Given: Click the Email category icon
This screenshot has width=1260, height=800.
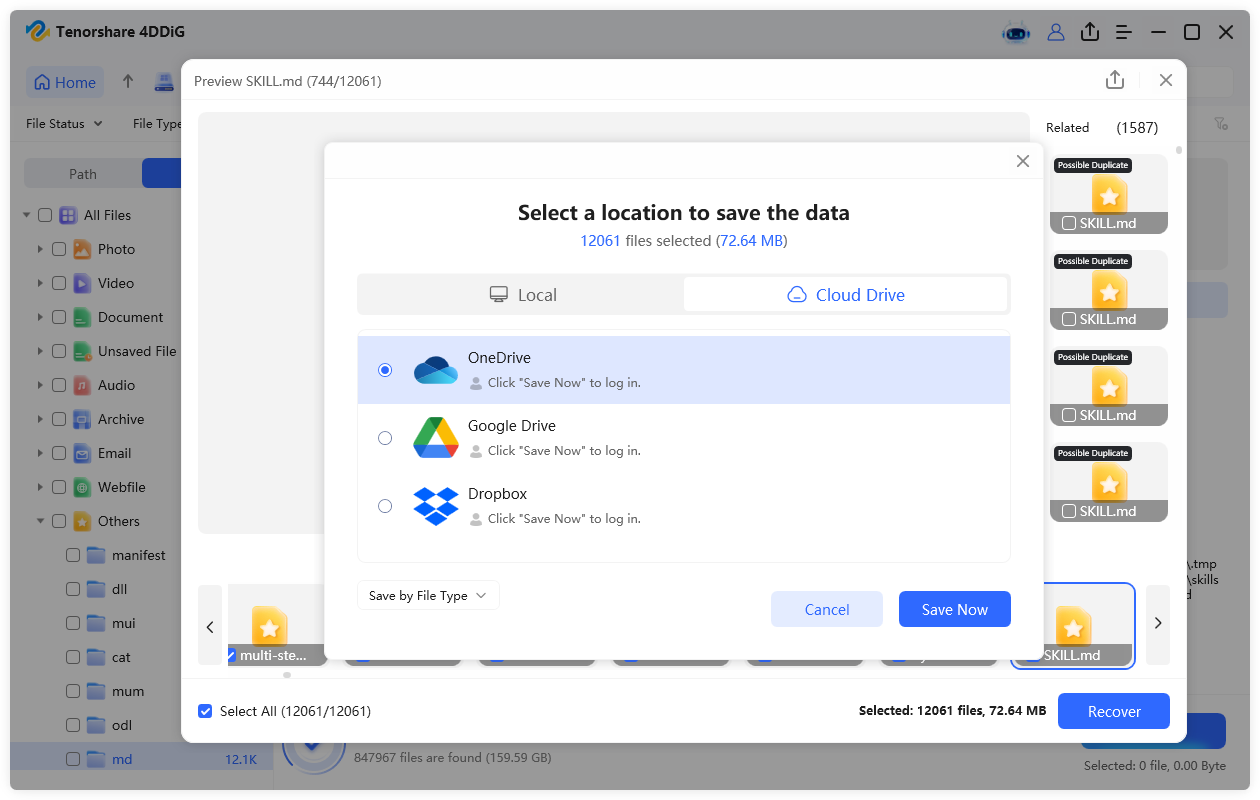Looking at the screenshot, I should [83, 453].
